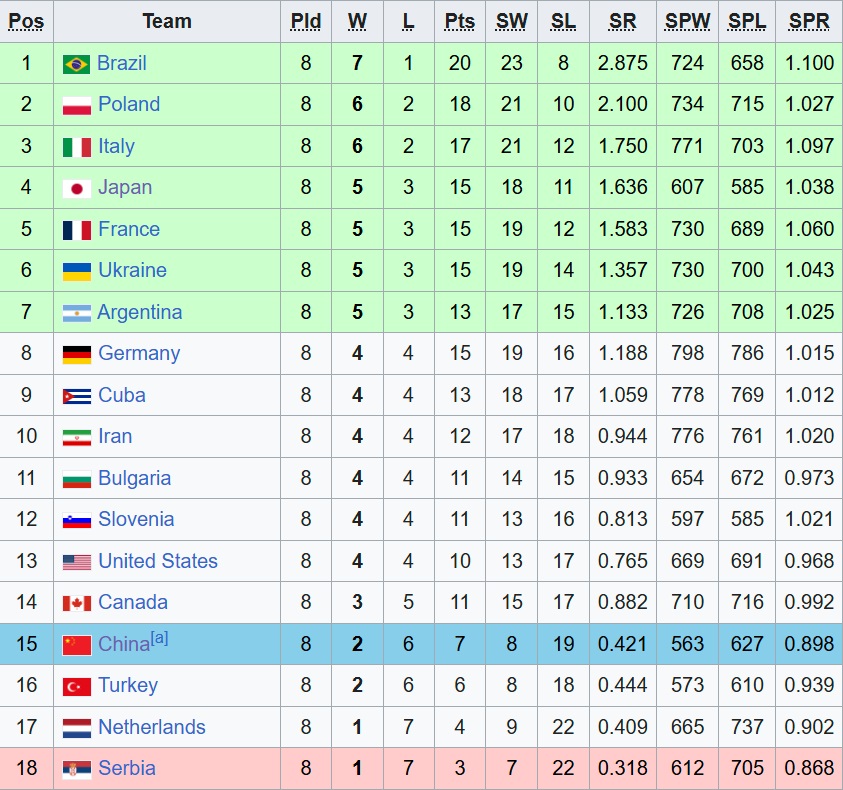Viewport: 843px width, 790px height.
Task: Click the United States flag icon
Action: [76, 562]
